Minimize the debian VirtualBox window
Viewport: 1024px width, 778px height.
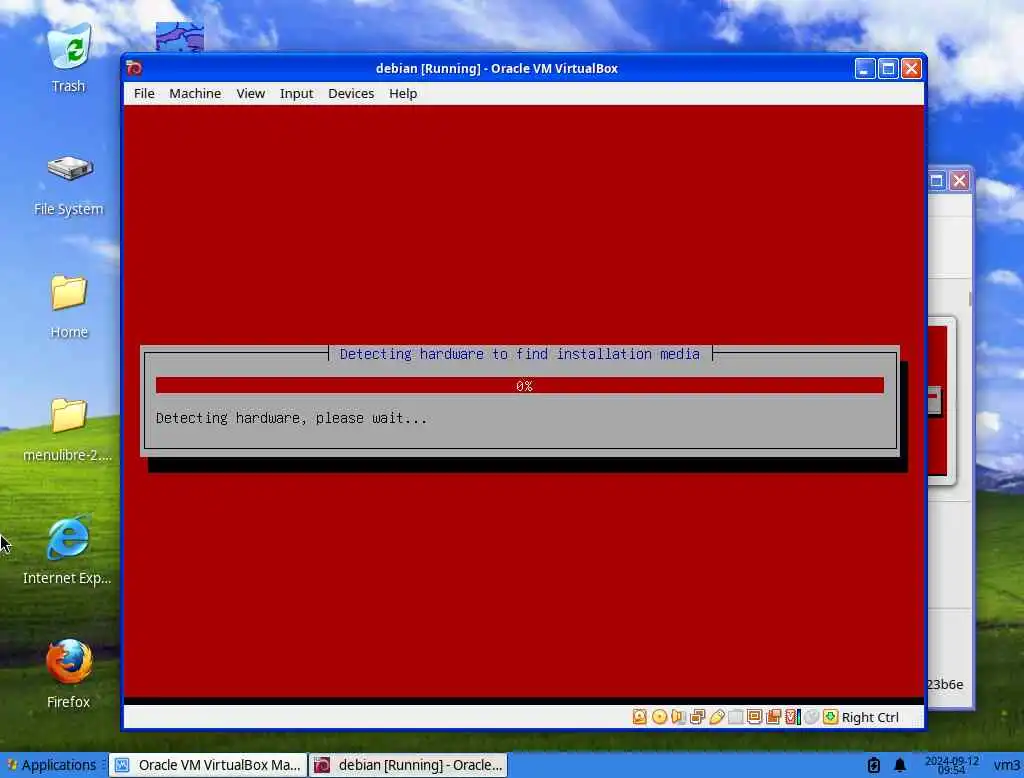click(x=865, y=68)
